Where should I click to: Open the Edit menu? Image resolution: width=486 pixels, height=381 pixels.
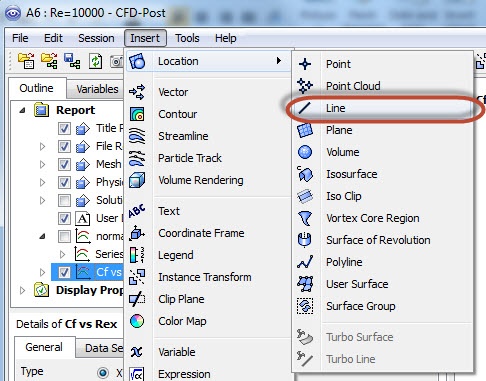pyautogui.click(x=53, y=38)
